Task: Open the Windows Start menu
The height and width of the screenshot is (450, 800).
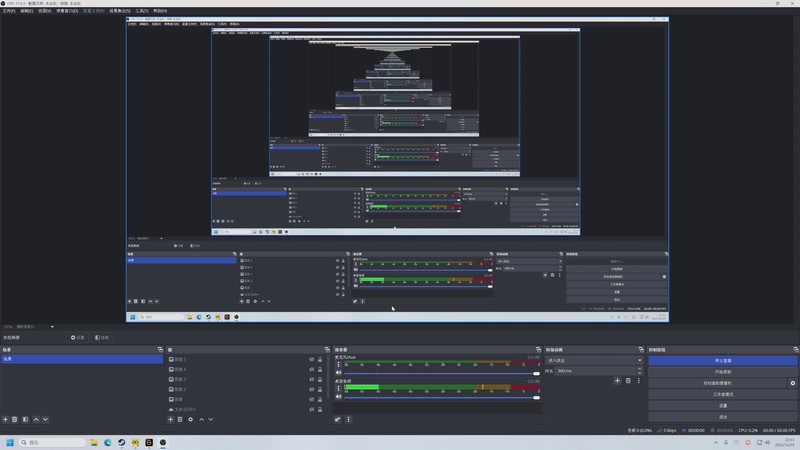Action: click(10, 442)
